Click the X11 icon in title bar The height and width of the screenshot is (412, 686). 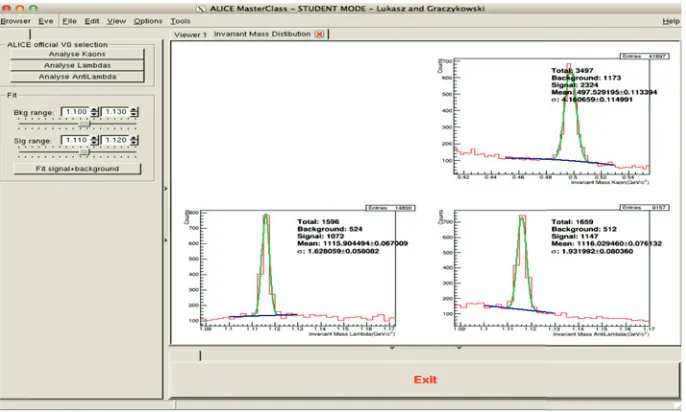click(x=200, y=8)
